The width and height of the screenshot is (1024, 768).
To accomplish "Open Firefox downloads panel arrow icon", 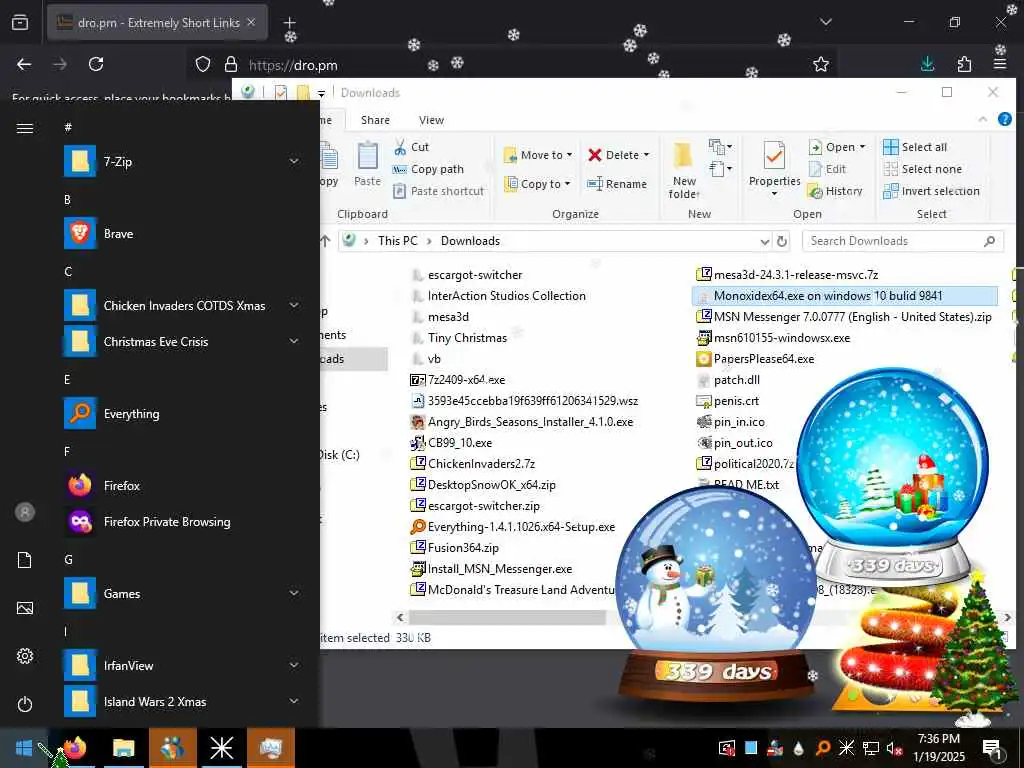I will point(927,64).
